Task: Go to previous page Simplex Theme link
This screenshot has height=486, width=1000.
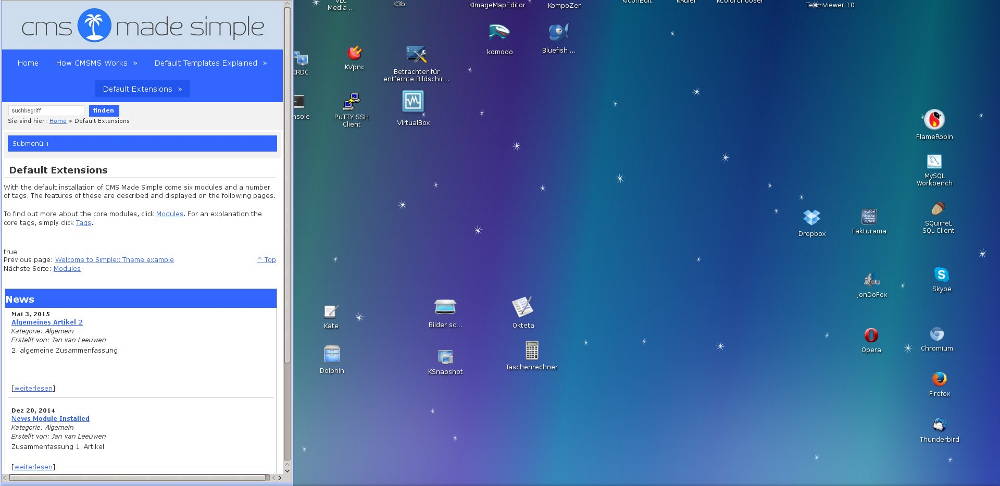Action: click(114, 260)
